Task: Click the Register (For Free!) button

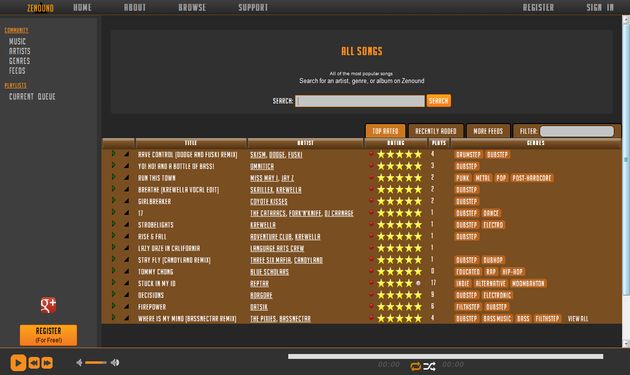Action: [48, 335]
